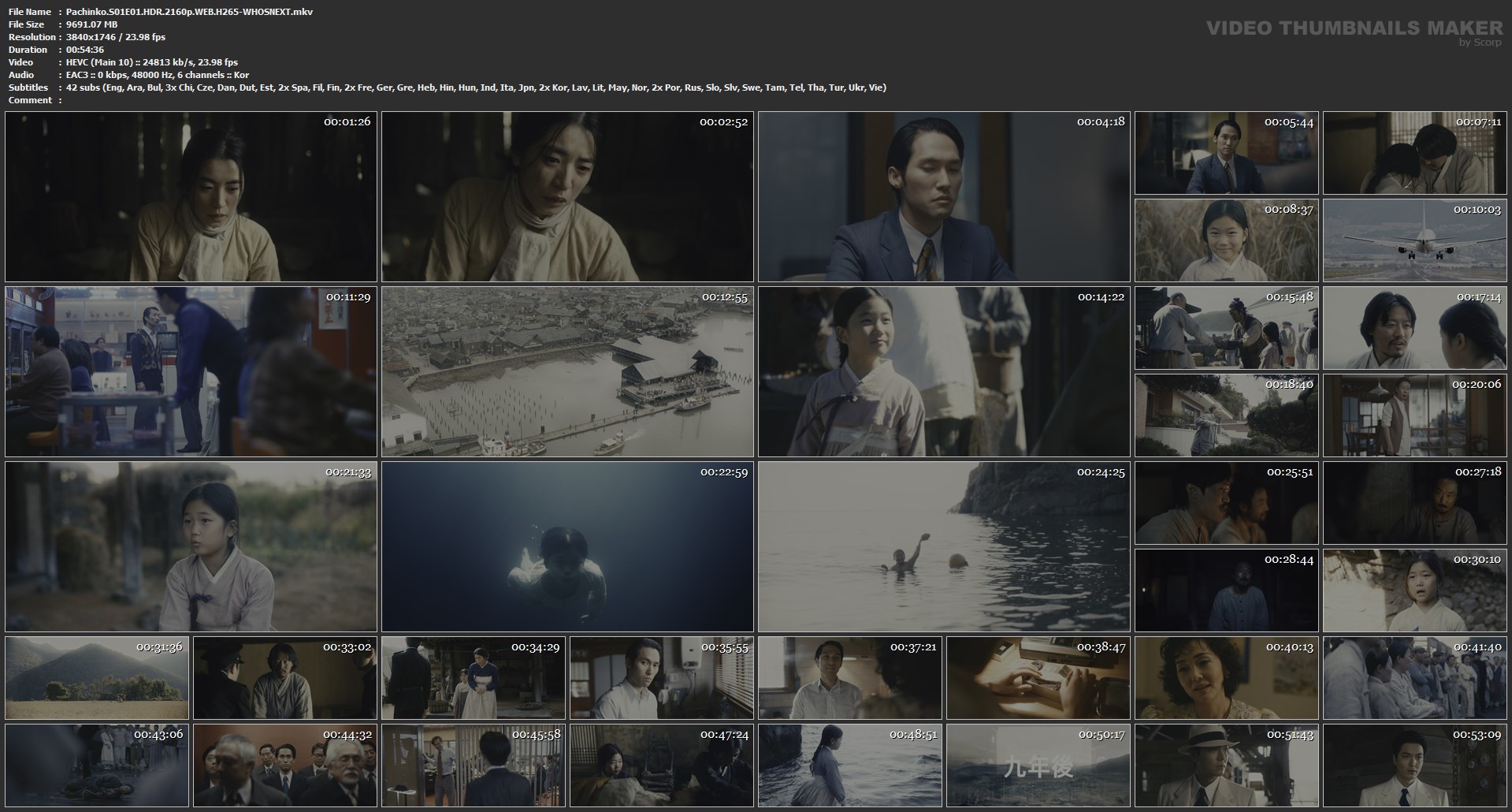Open the thumbnail at 00:14:22

tap(944, 372)
